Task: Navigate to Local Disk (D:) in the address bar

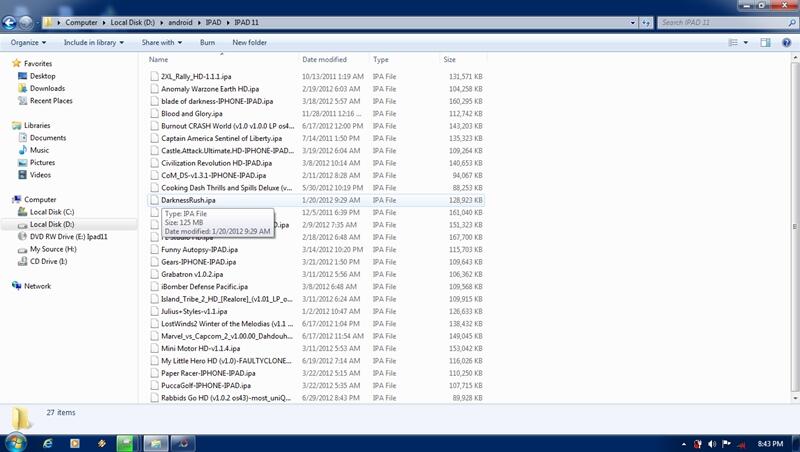Action: (132, 22)
